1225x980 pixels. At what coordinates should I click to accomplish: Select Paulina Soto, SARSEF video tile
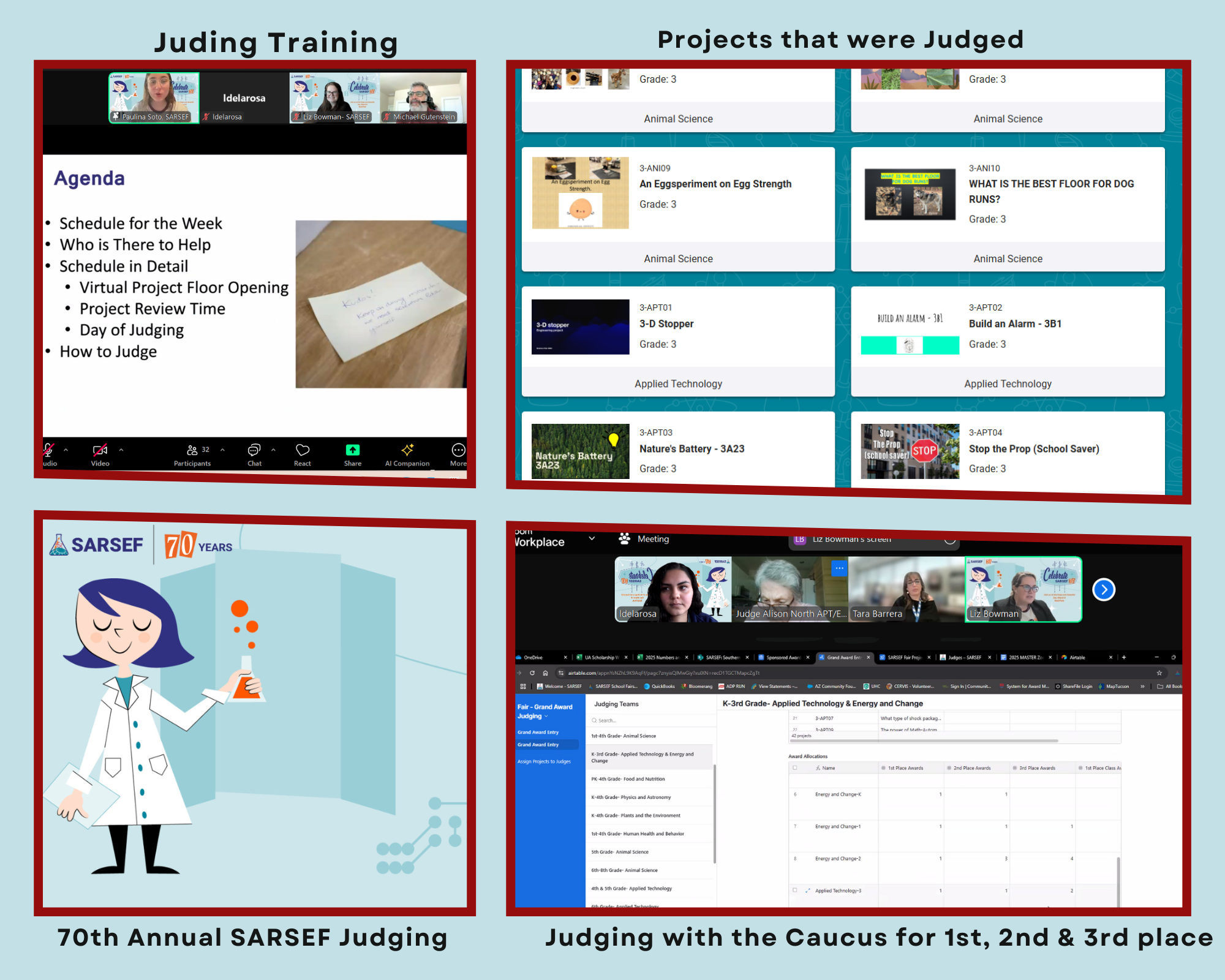(154, 98)
